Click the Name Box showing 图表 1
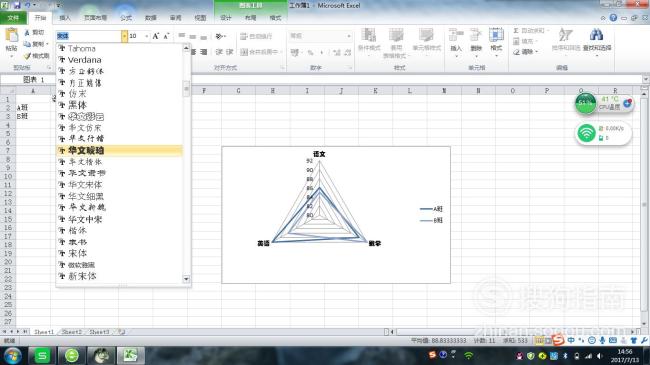Screen dimensions: 650x365 click(27, 79)
